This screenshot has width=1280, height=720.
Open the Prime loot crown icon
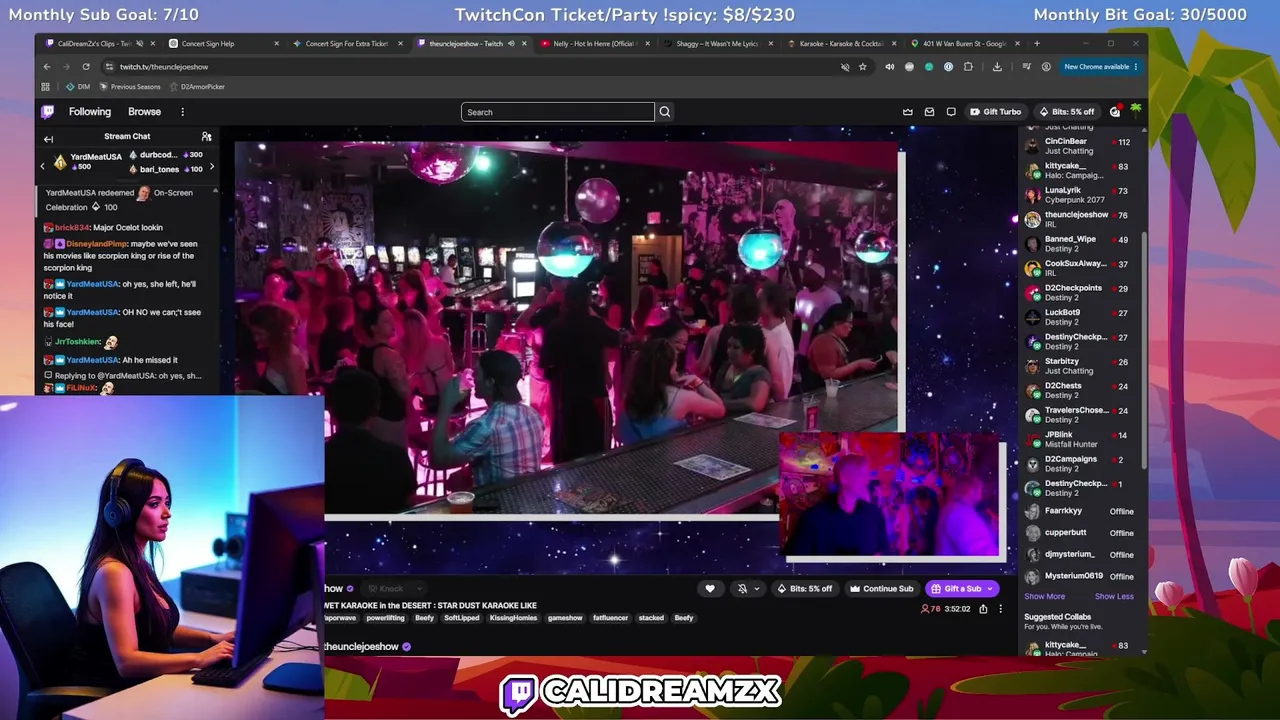point(908,112)
